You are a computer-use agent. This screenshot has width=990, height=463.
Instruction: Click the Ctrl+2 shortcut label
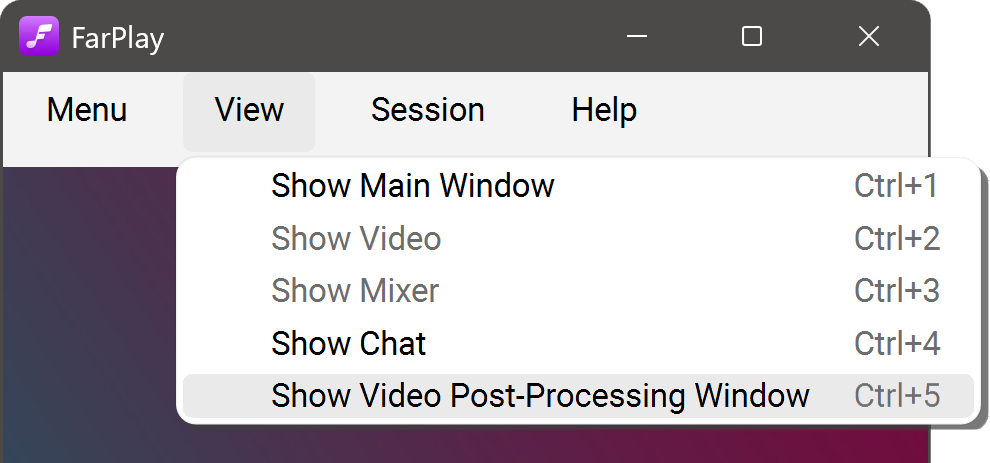pyautogui.click(x=897, y=239)
